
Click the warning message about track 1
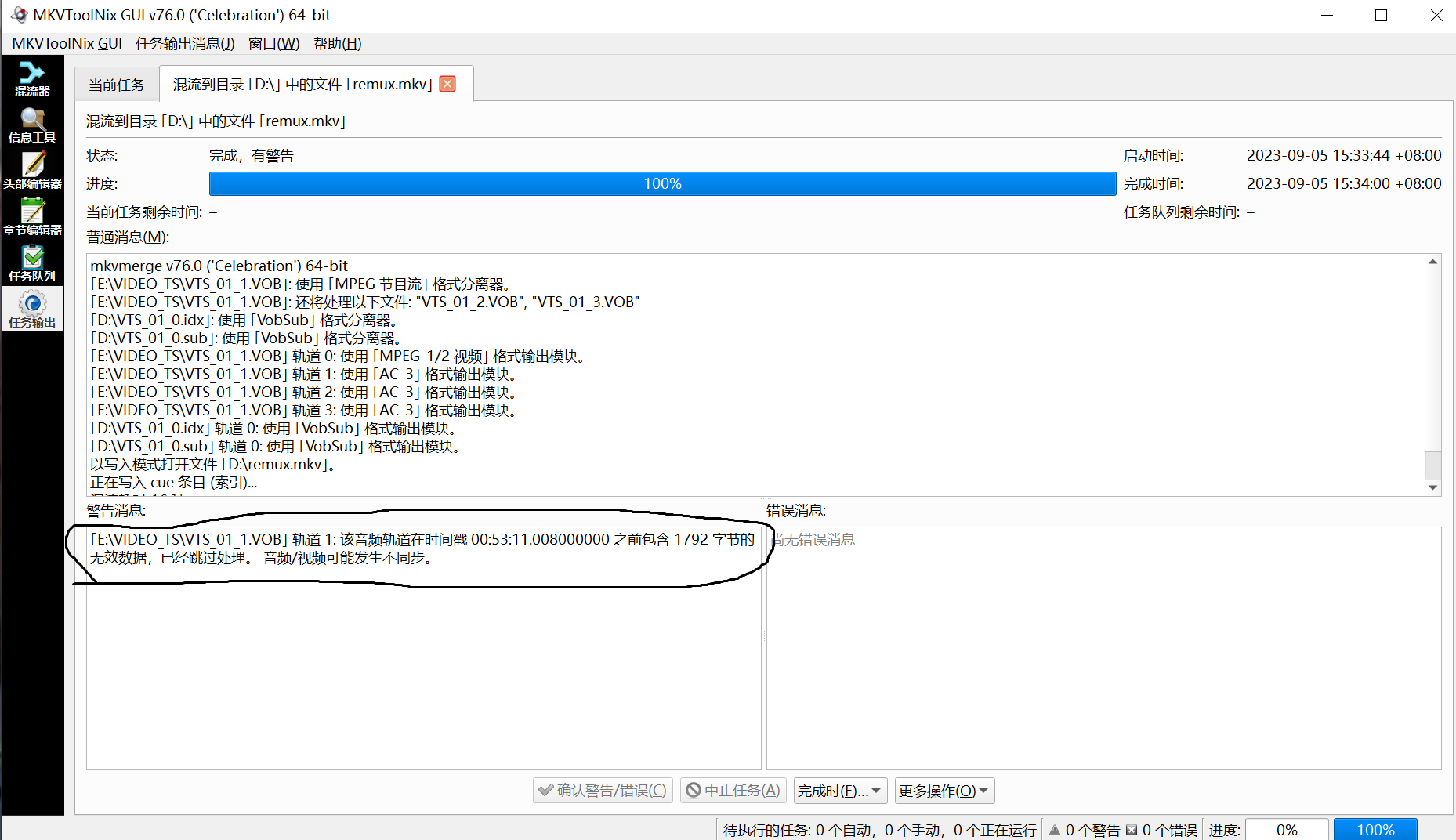tap(422, 549)
